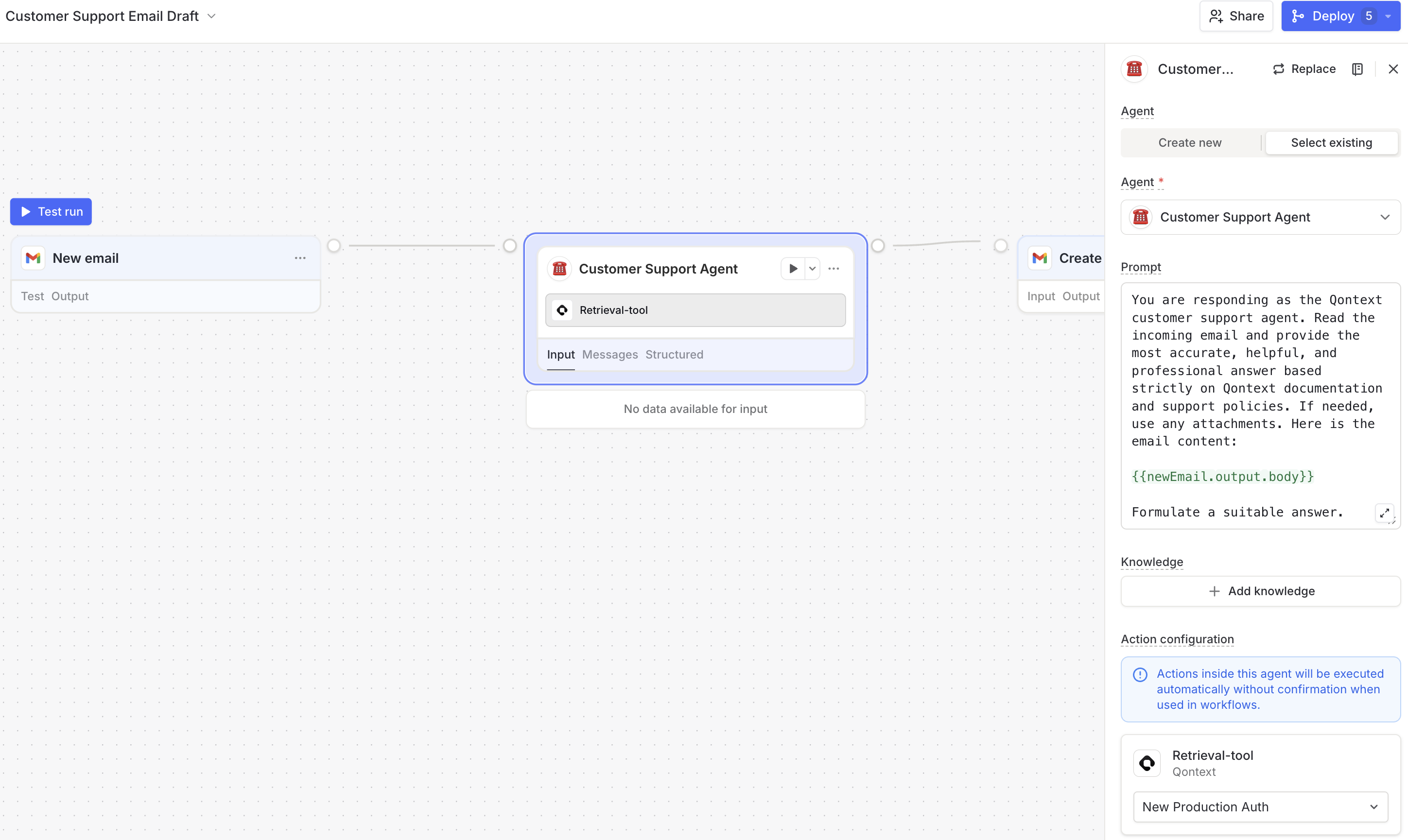This screenshot has height=840, width=1408.
Task: Click the Retrieval-tool icon inside the agent node
Action: coord(562,309)
